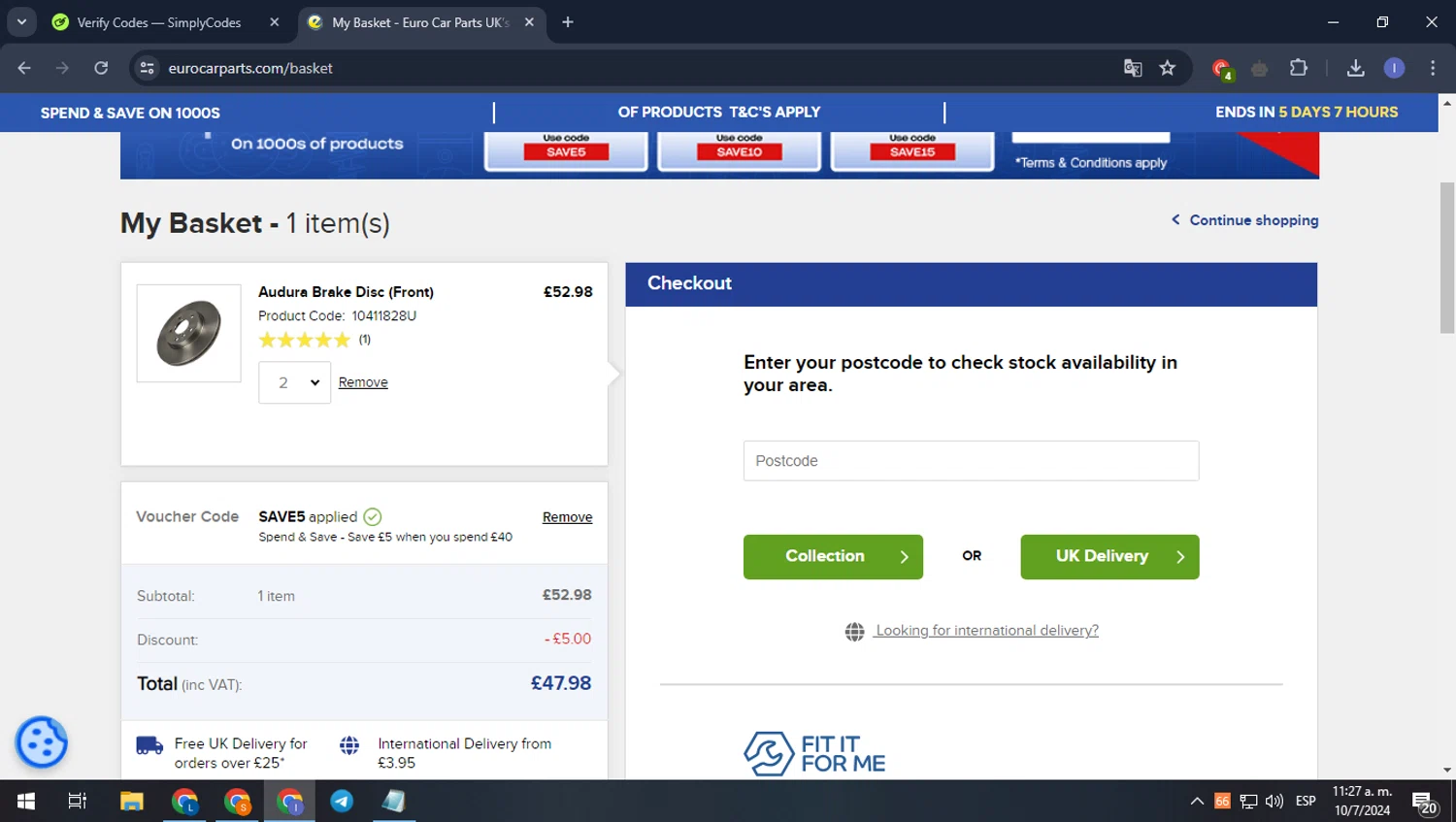Open Looking for international delivery link
The image size is (1456, 822).
pos(986,631)
